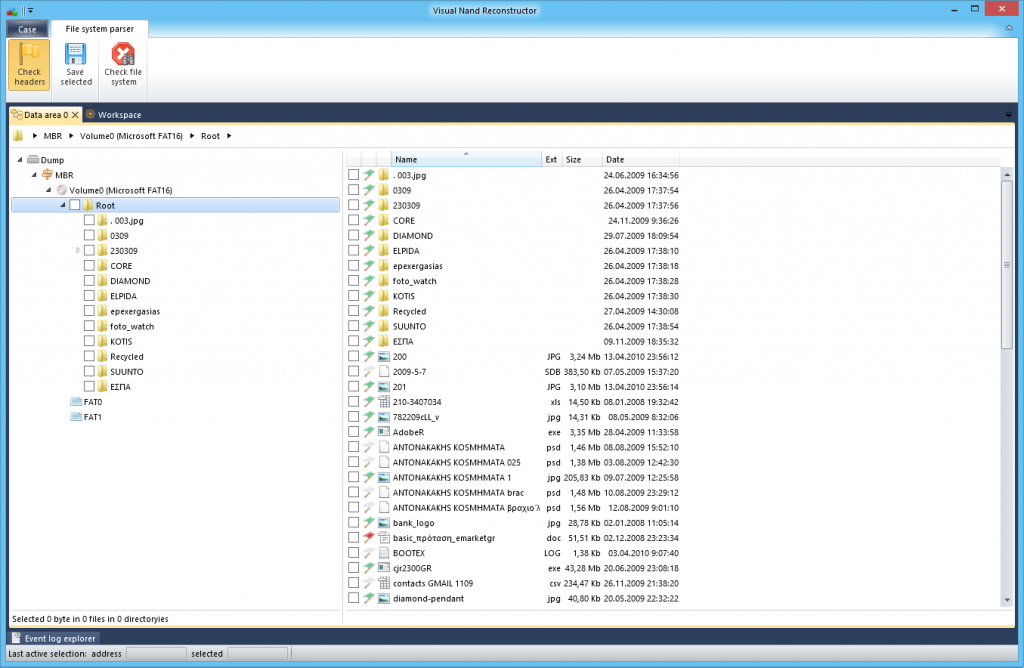Screen dimensions: 1024x668
Task: Collapse the Dump tree node
Action: pos(20,159)
